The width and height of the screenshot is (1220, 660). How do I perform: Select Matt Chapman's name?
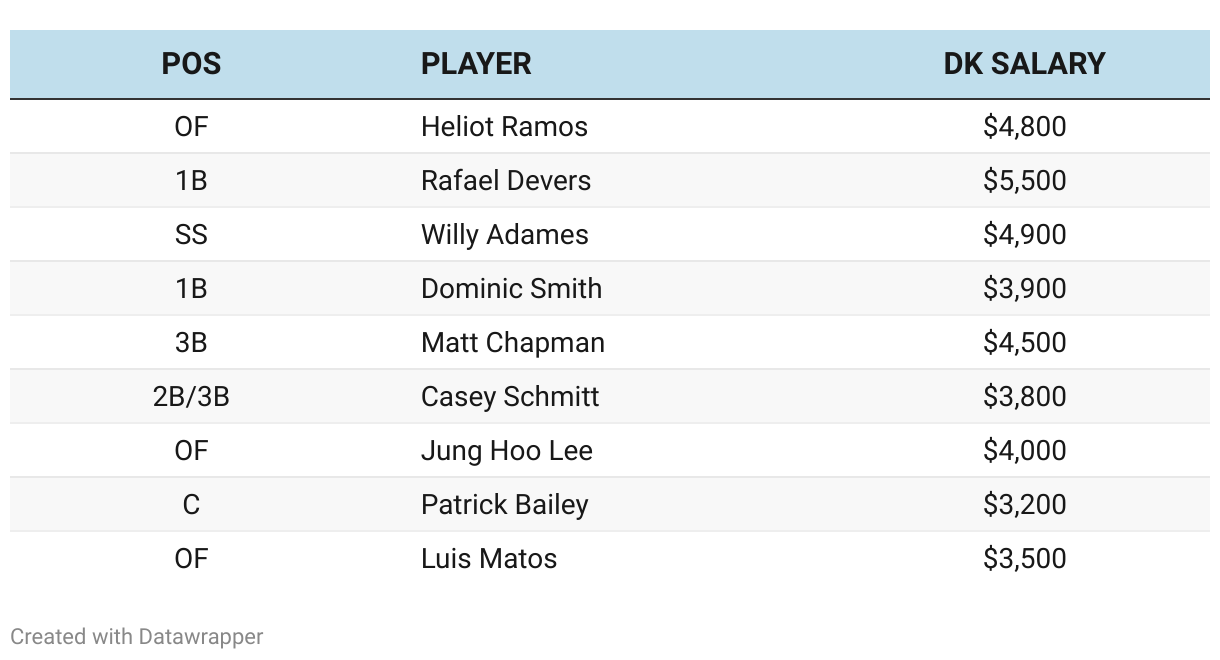pos(513,342)
